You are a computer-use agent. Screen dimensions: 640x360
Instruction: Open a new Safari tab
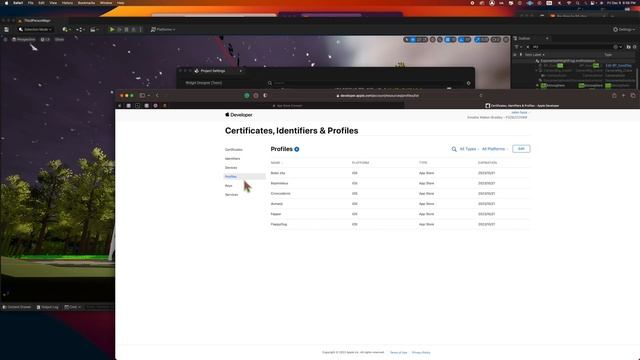pos(623,96)
